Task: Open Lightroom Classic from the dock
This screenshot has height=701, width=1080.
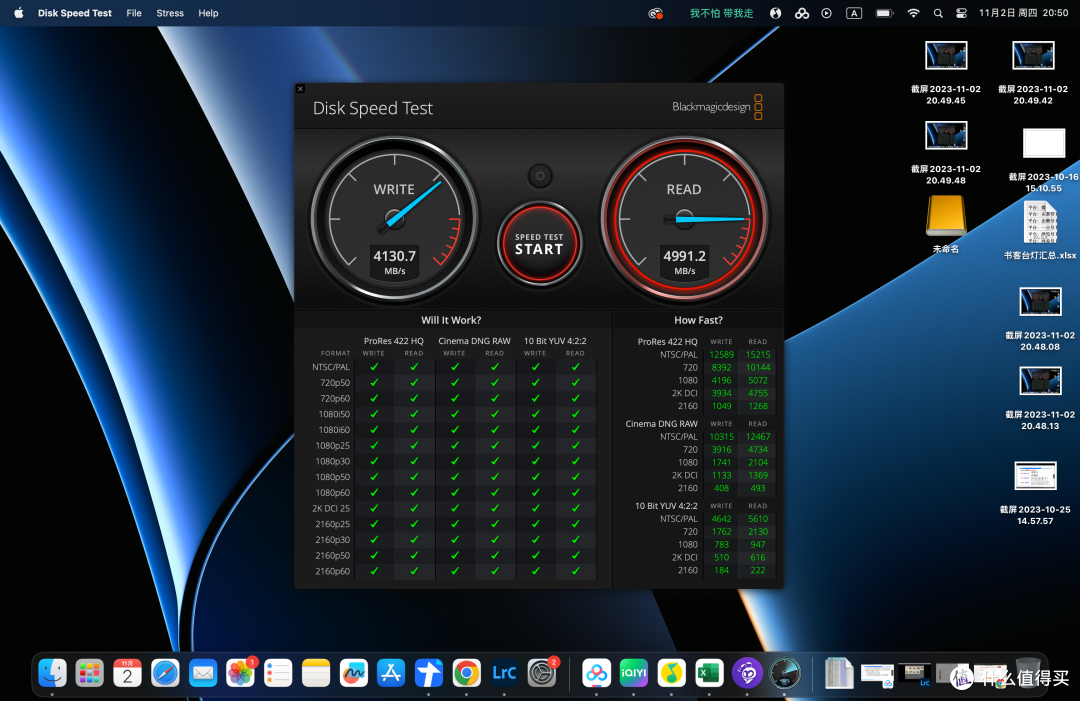Action: (x=503, y=673)
